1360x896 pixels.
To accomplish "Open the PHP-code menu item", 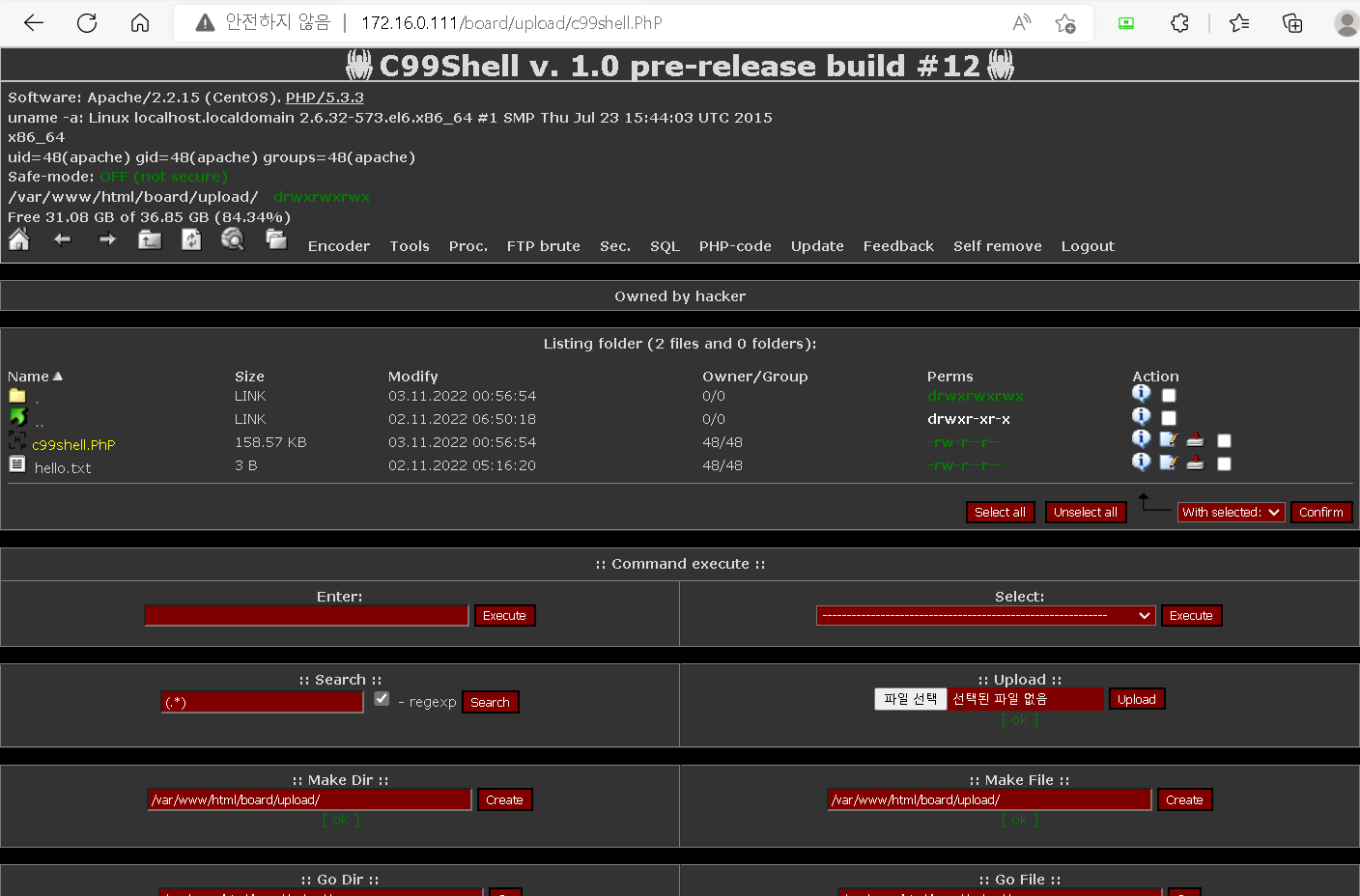I will [x=735, y=246].
